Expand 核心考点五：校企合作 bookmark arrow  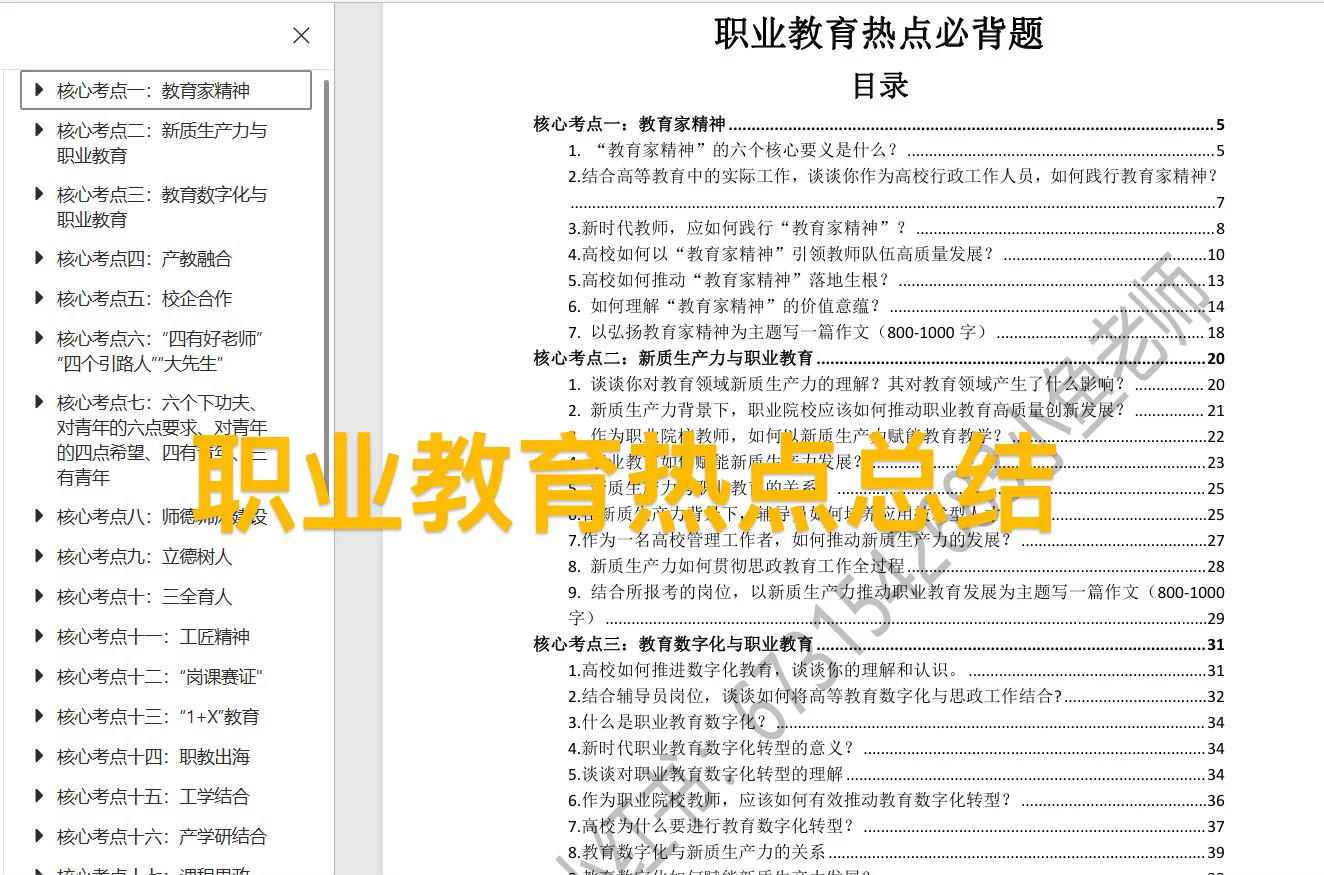[x=39, y=298]
